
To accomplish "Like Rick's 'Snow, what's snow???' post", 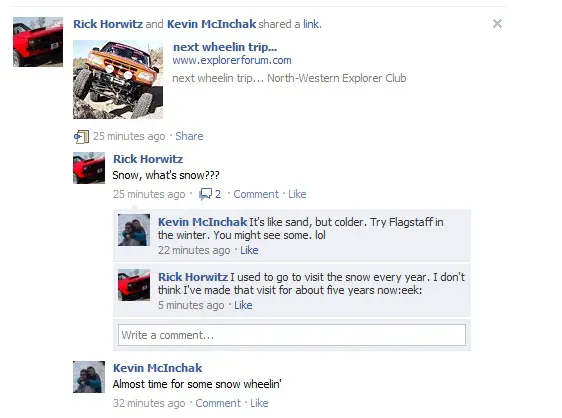I will coord(297,194).
